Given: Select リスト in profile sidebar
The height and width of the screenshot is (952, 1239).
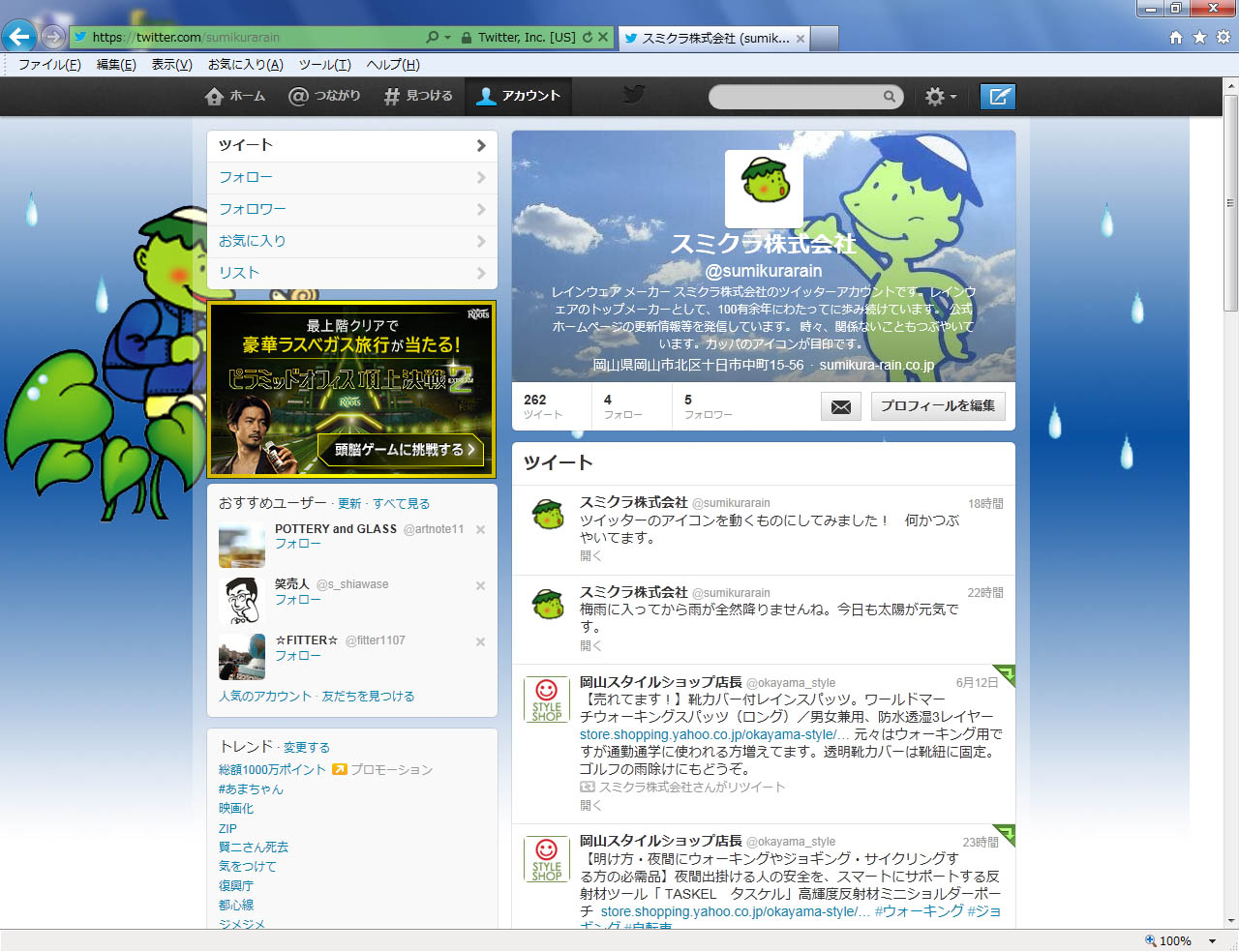Looking at the screenshot, I should (x=352, y=274).
